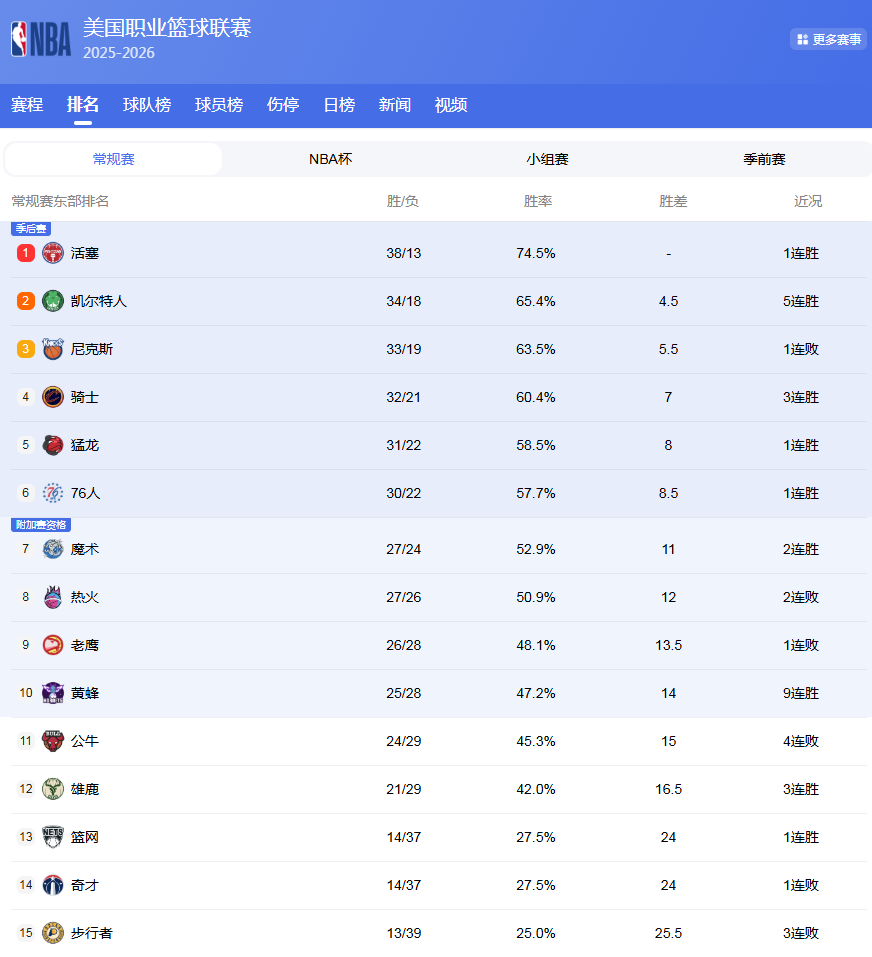
Task: Click the Bulls (公牛) team logo
Action: click(x=53, y=741)
